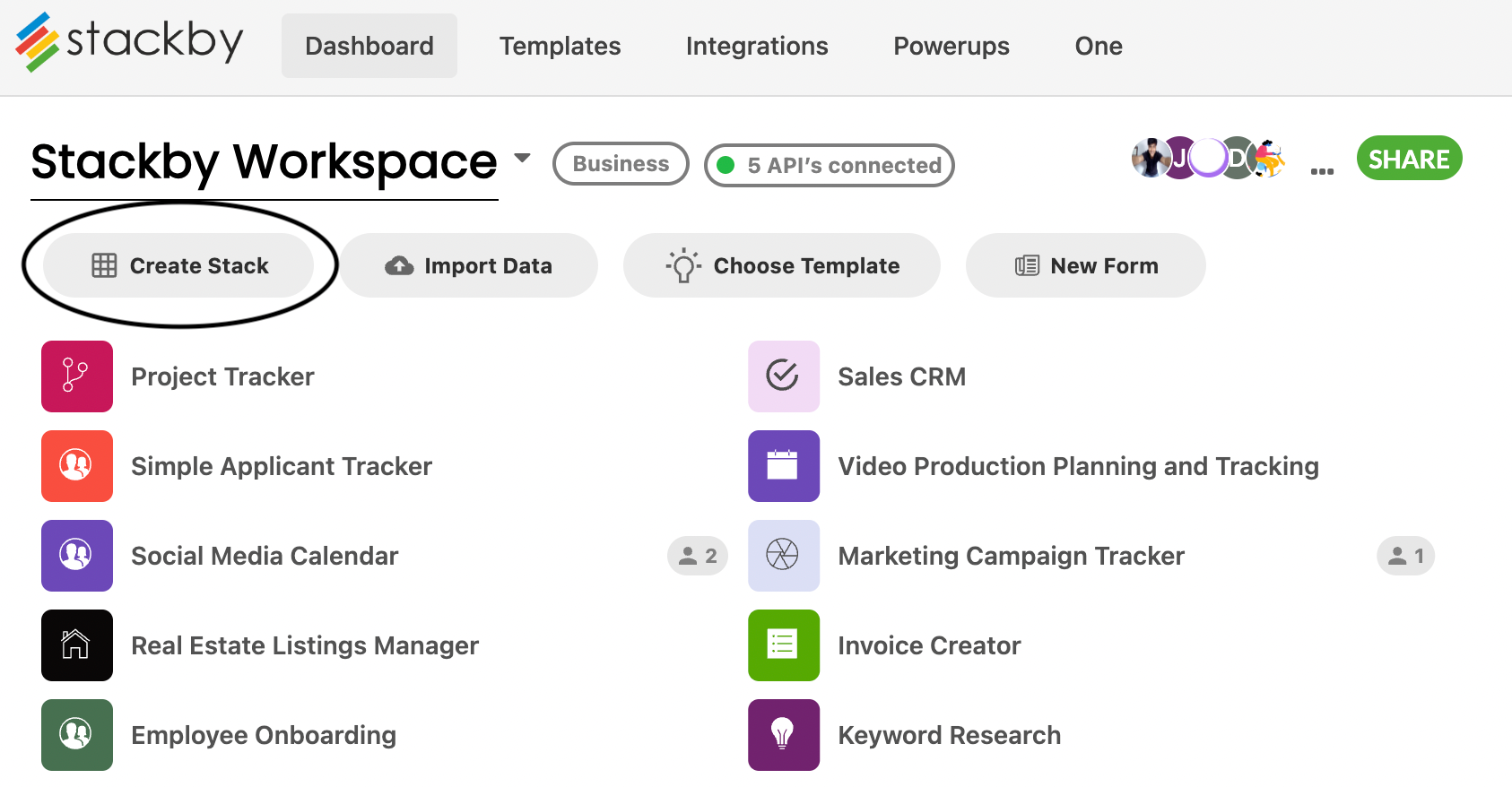Open the Real Estate Listings Manager name
1512x787 pixels.
(305, 645)
